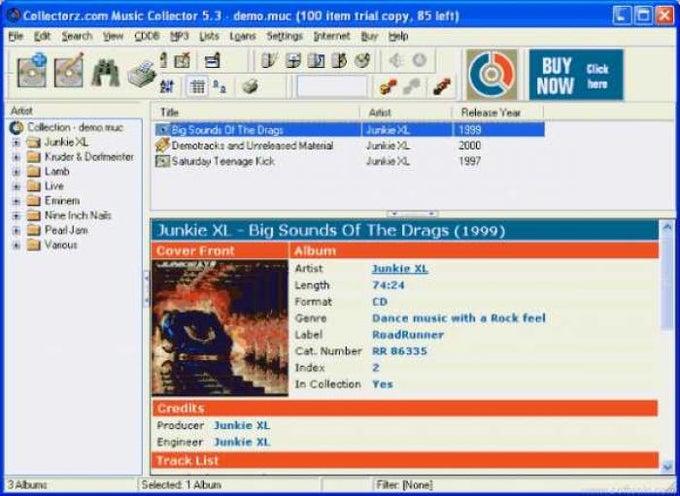
Task: Click the details pane scrollbar thumb
Action: coord(667,282)
